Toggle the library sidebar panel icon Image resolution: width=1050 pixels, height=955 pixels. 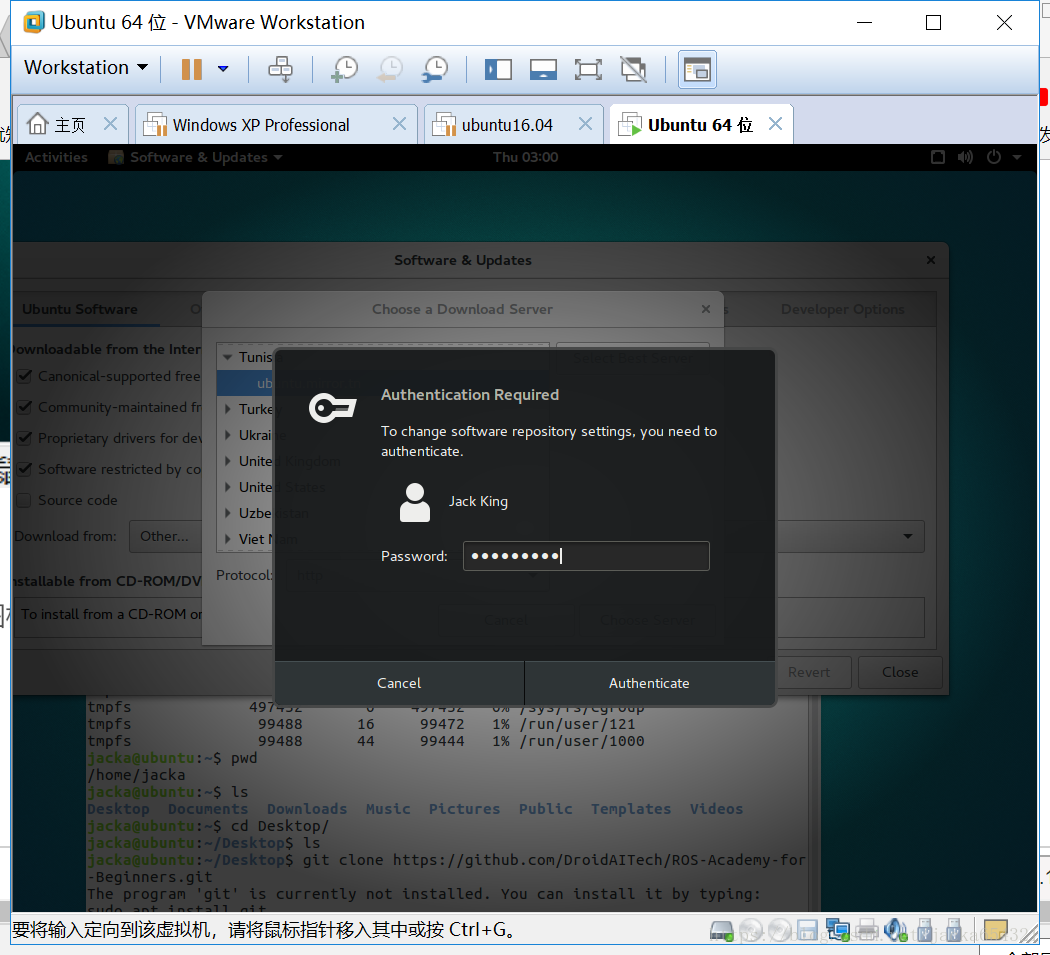click(x=498, y=69)
